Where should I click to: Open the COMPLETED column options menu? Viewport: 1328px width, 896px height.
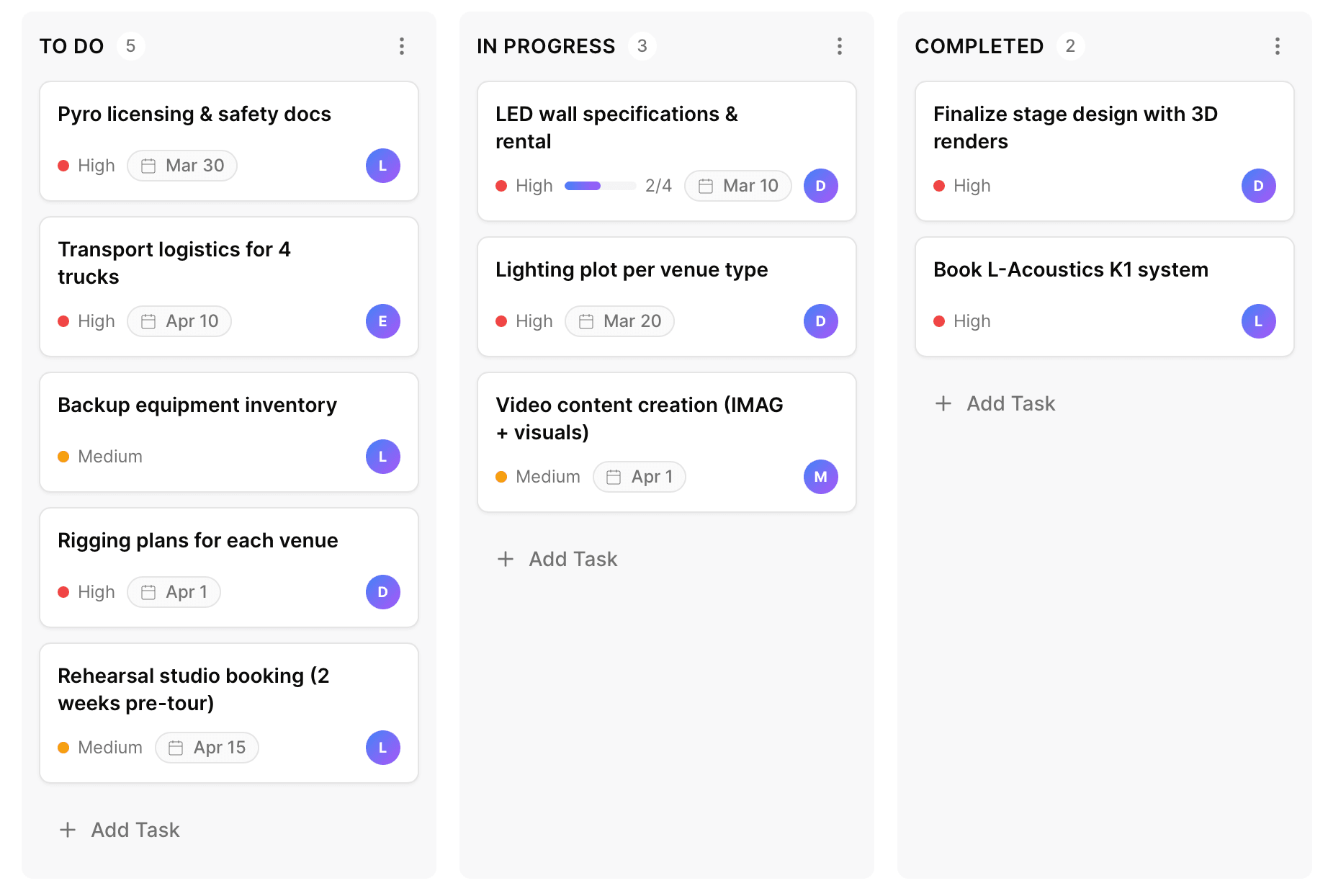[1277, 46]
